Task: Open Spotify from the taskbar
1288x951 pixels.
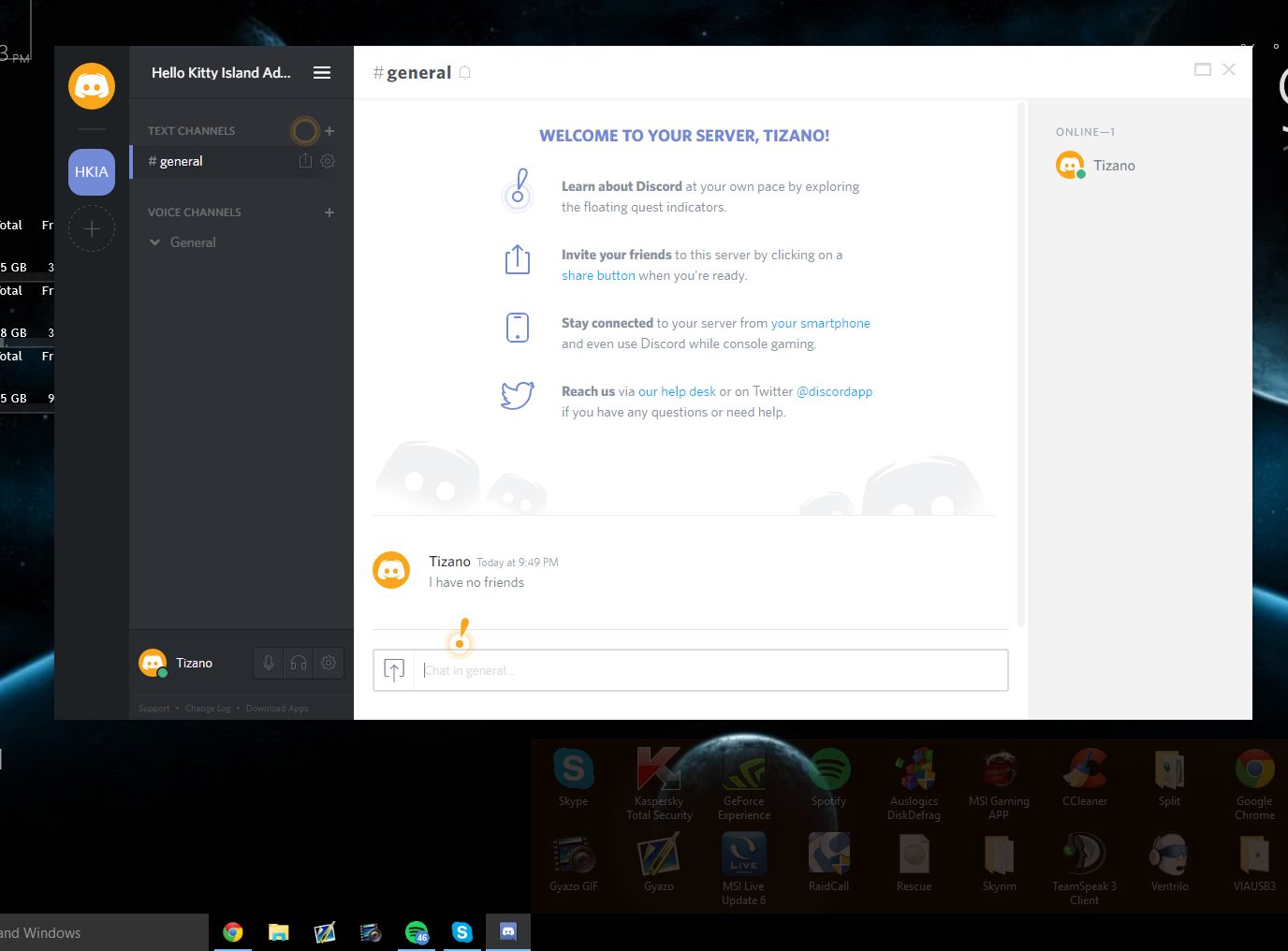Action: tap(417, 932)
